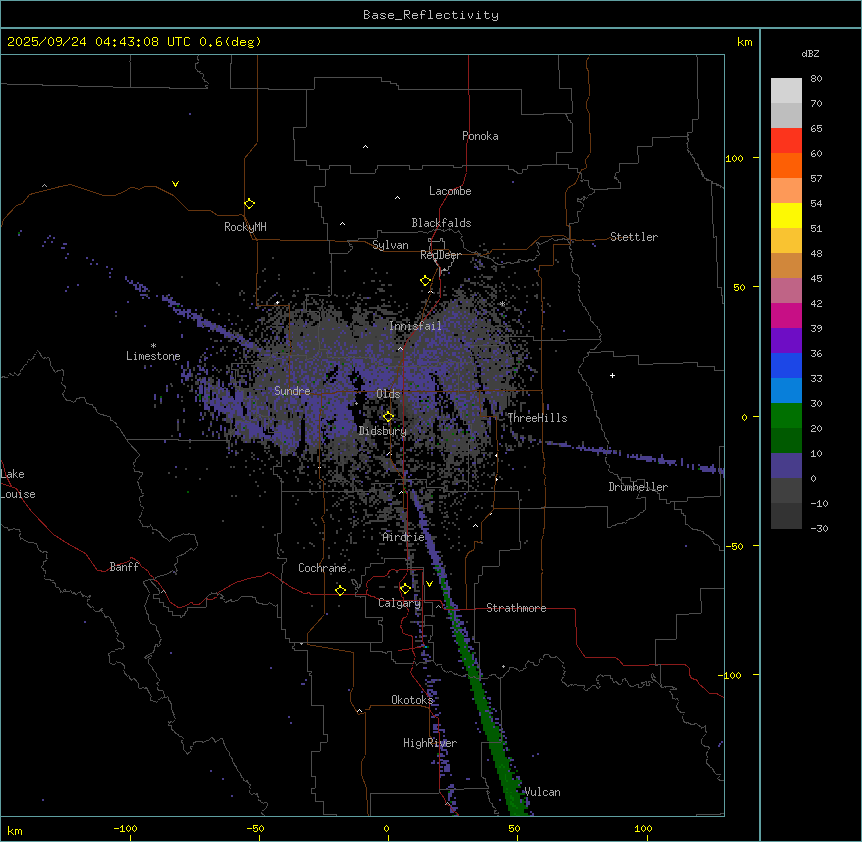
Task: Select the Drumheller city label
Action: [638, 487]
